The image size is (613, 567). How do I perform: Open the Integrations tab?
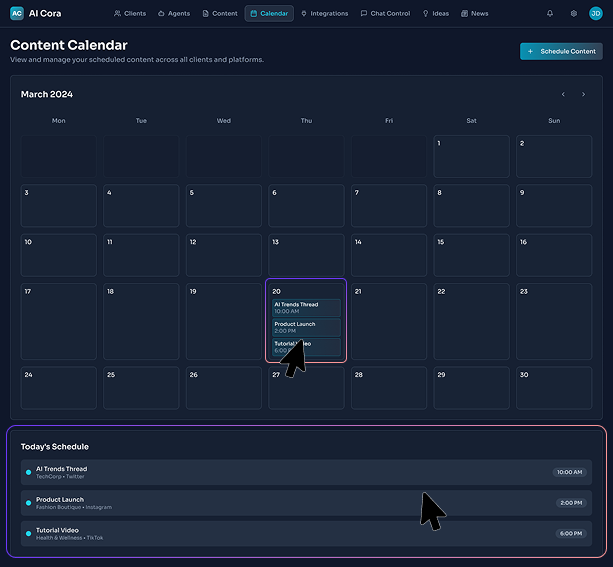point(324,13)
